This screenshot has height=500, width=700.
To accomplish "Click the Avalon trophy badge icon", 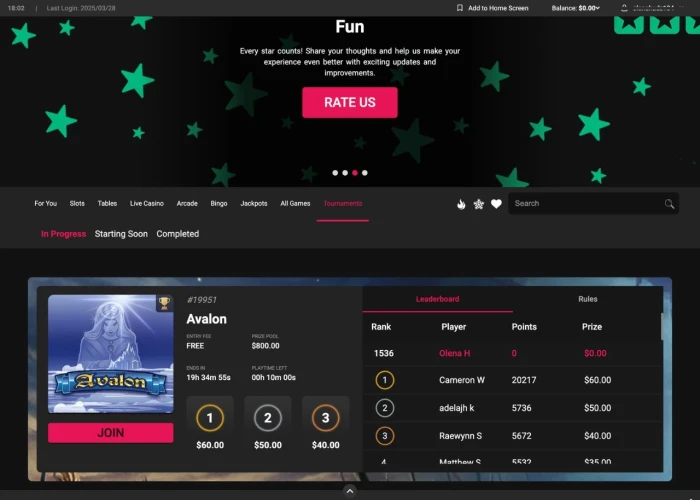I will [x=164, y=303].
